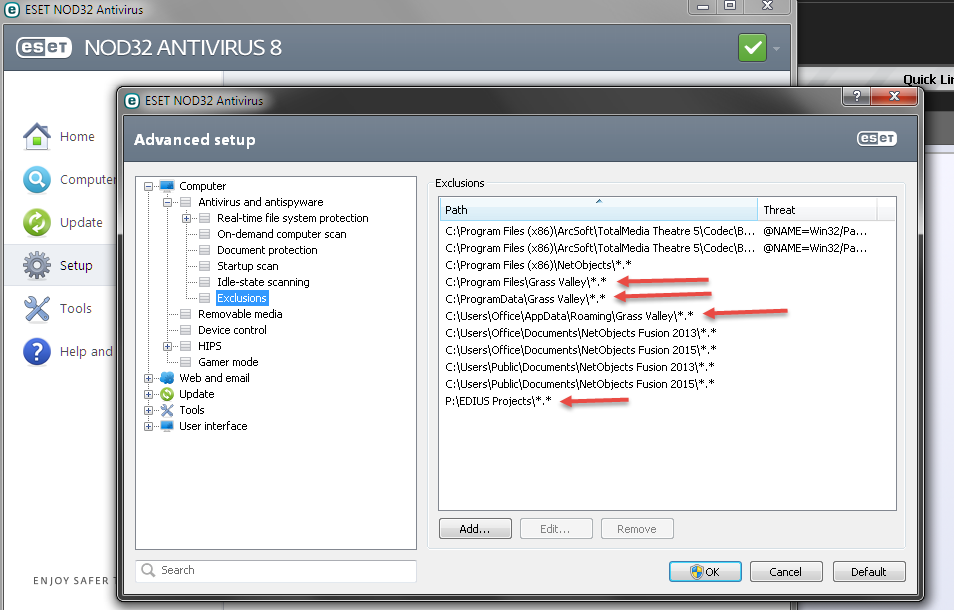Select Removable media tree item
This screenshot has height=610, width=954.
click(x=240, y=314)
